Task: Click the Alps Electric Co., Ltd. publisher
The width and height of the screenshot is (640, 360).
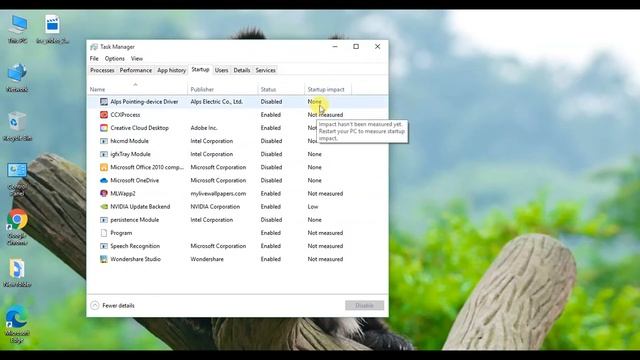Action: pos(217,102)
